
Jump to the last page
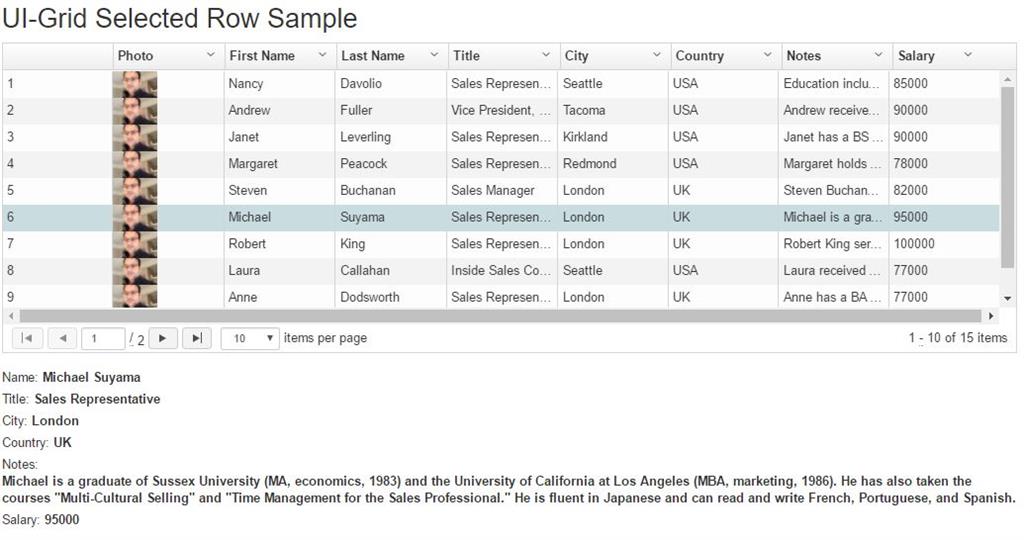pyautogui.click(x=197, y=338)
